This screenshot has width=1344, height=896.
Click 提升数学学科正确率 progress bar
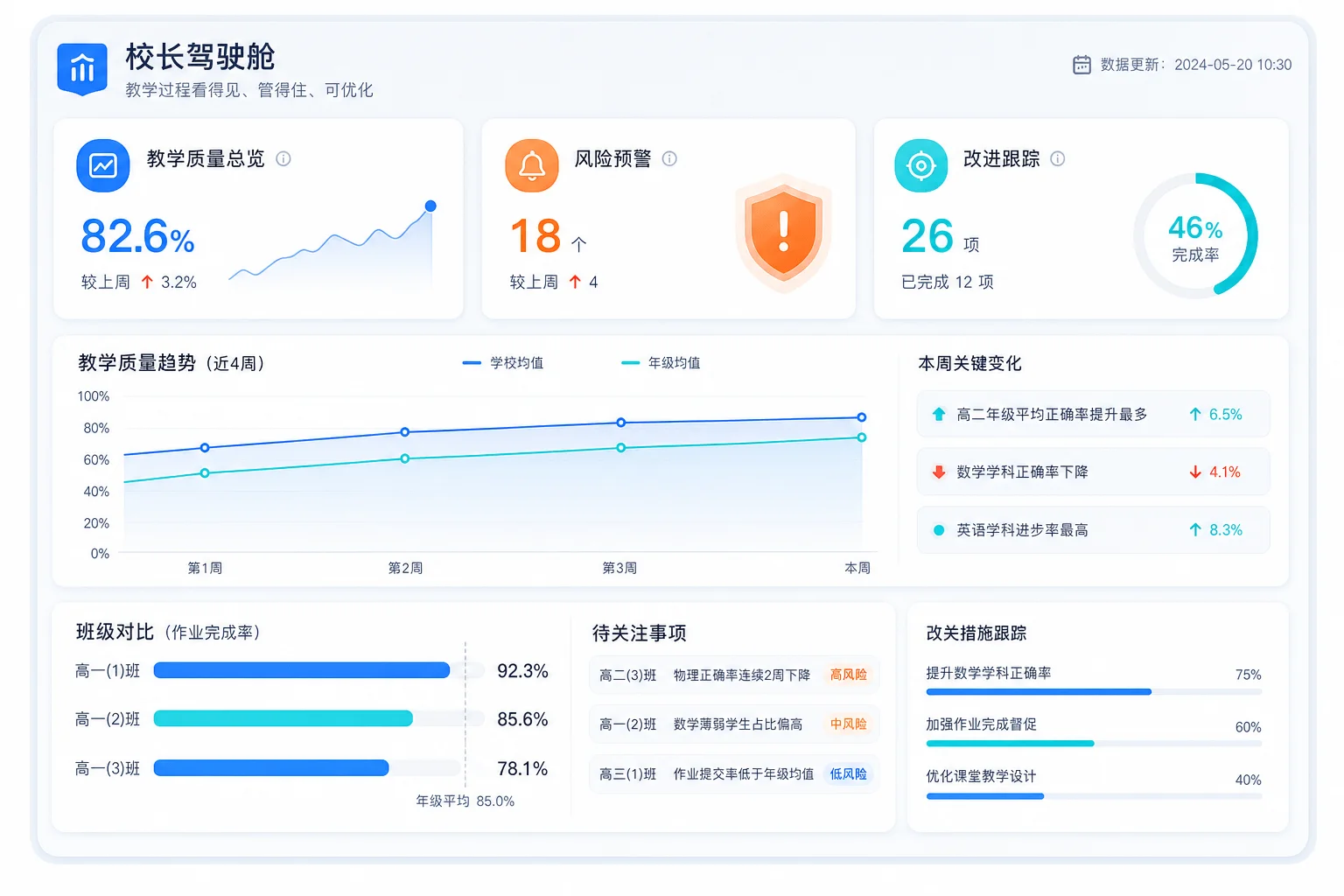tap(1094, 691)
